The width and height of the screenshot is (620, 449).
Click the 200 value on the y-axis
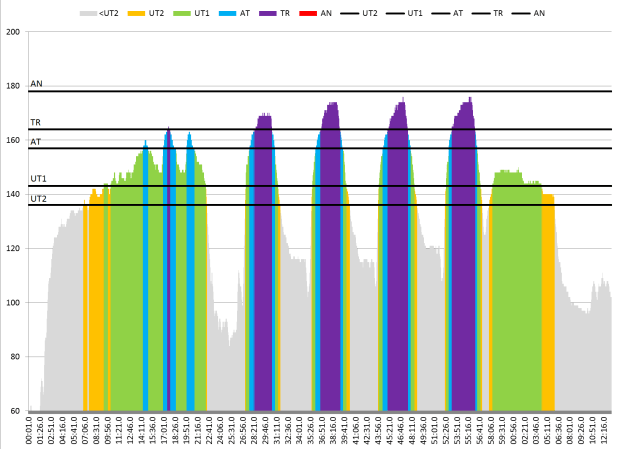point(13,32)
